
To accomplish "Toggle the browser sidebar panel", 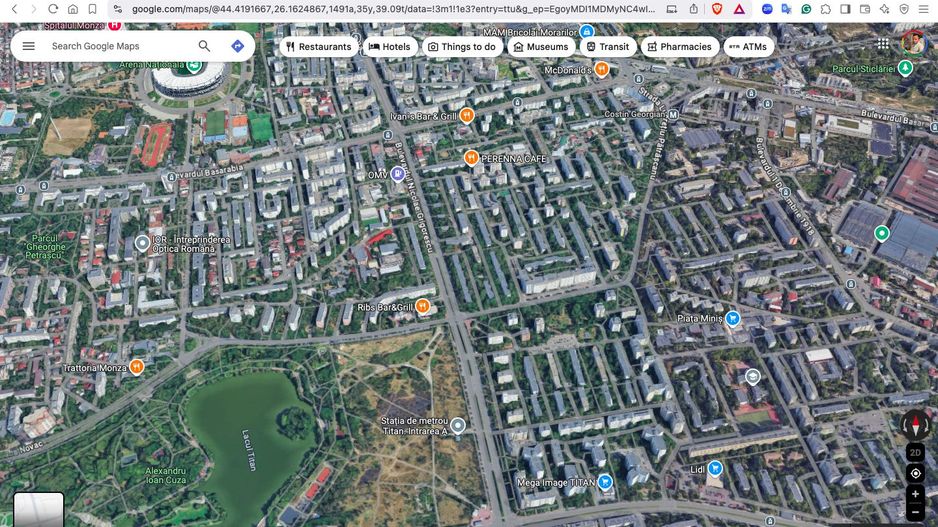I will coord(845,9).
